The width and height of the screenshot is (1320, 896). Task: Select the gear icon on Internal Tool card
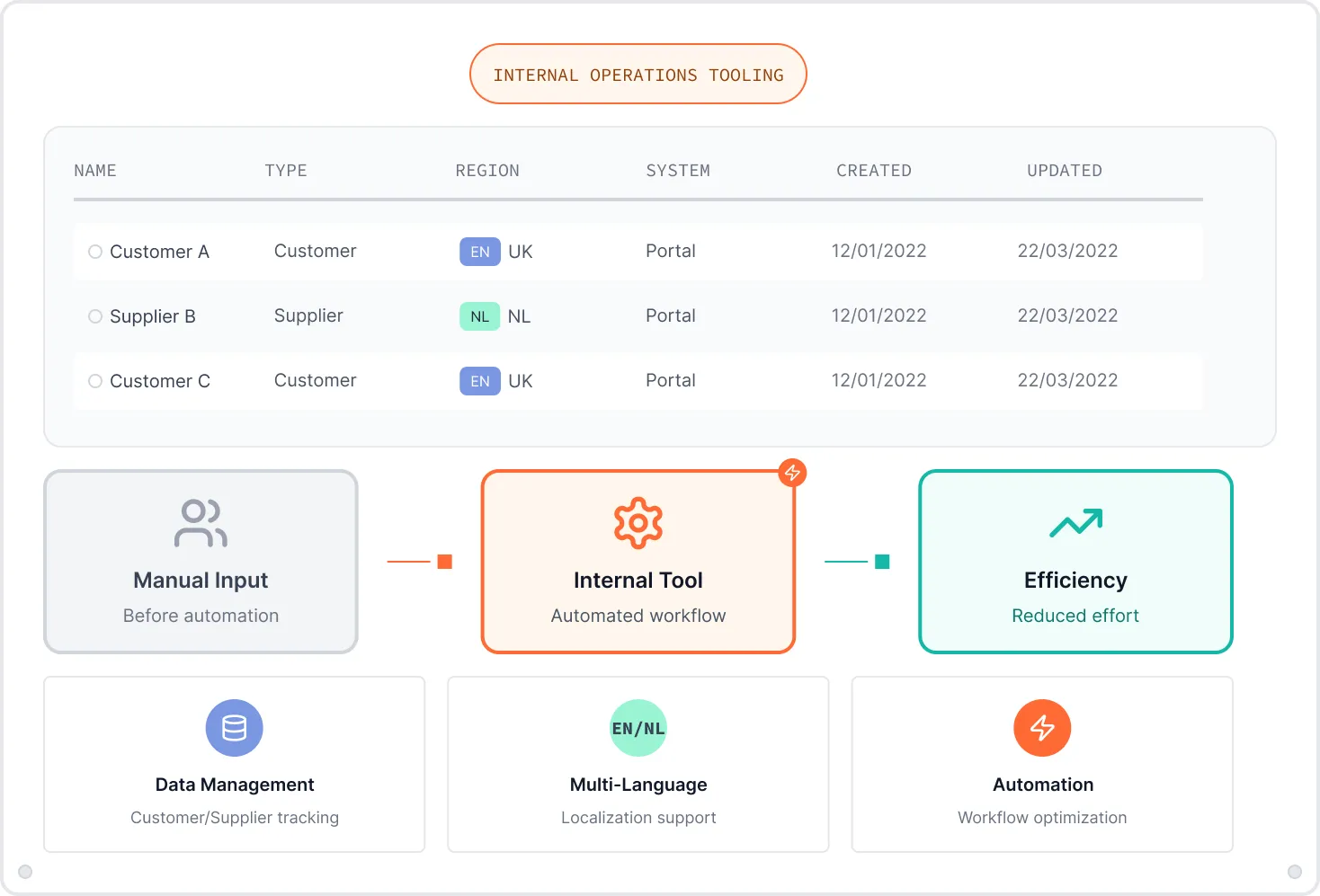pos(638,523)
